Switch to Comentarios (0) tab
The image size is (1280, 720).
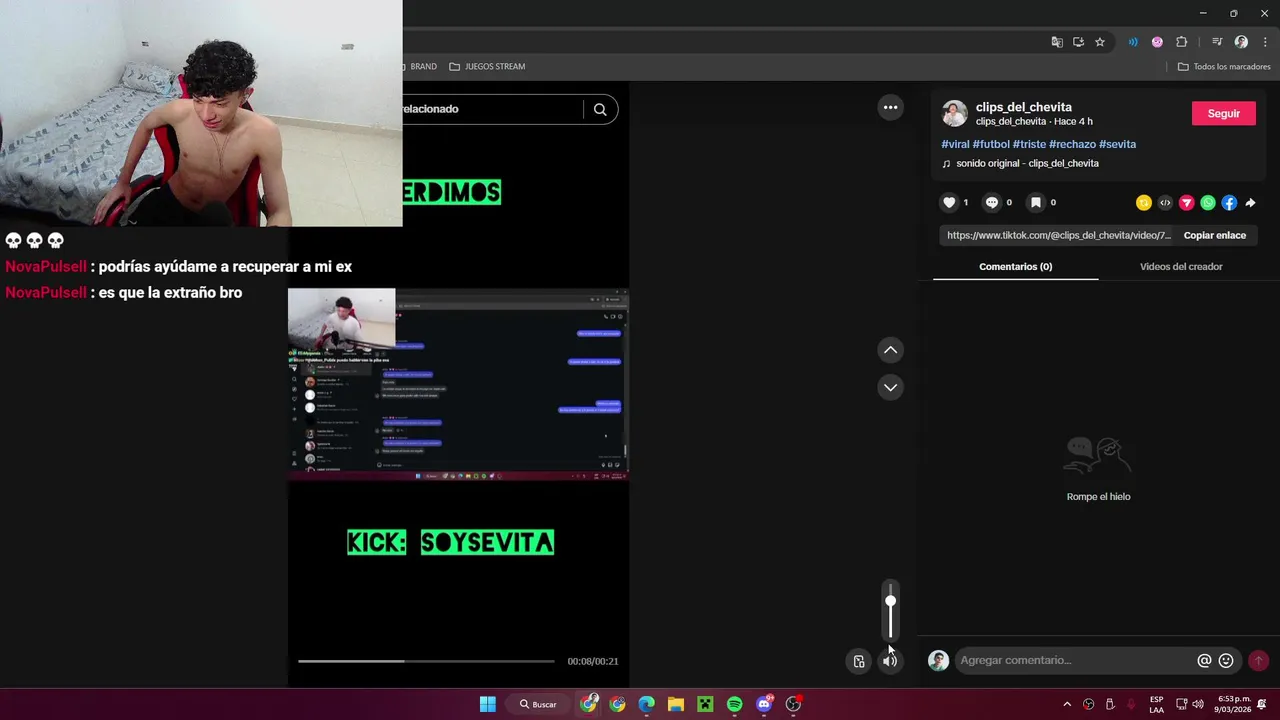(x=1015, y=266)
